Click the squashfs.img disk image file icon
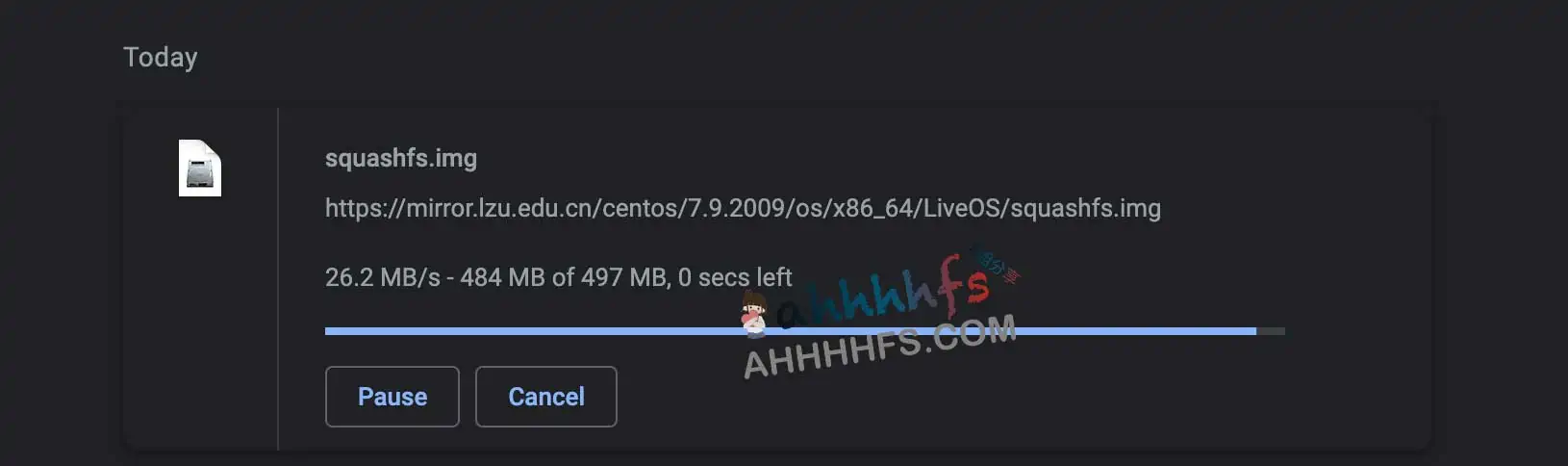This screenshot has height=466, width=1568. (x=200, y=168)
